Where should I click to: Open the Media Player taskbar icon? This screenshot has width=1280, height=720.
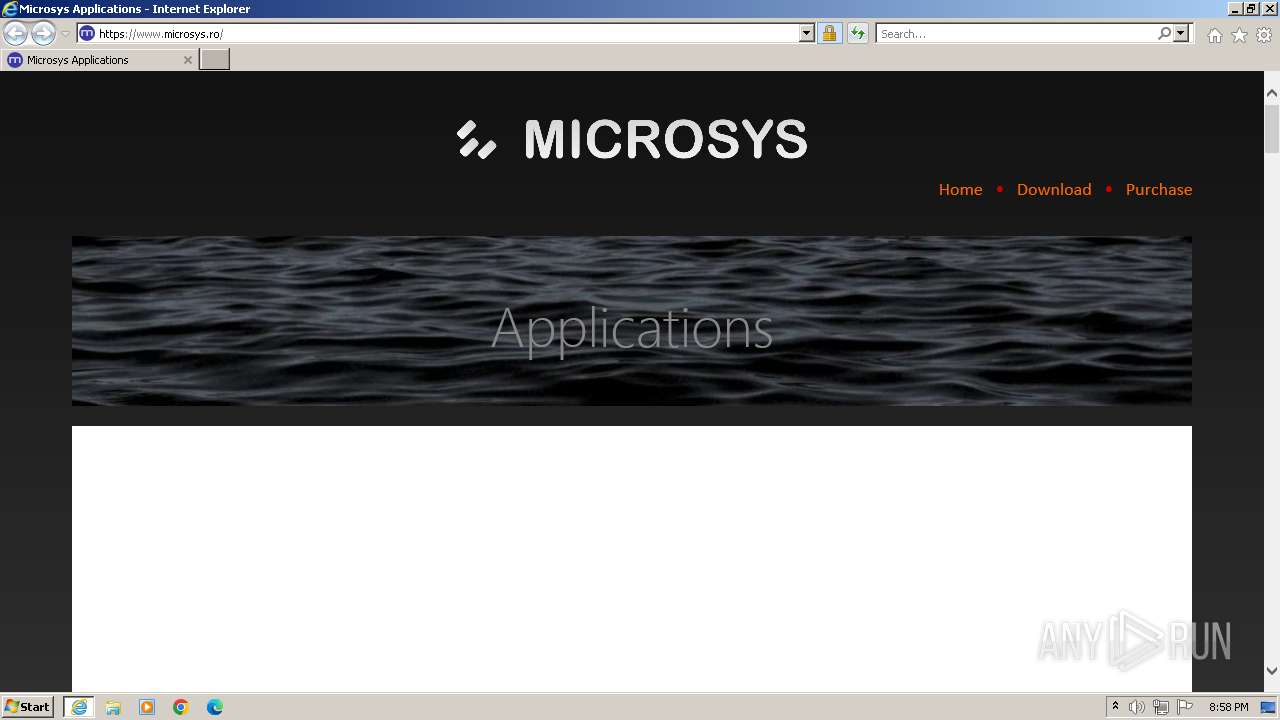pyautogui.click(x=147, y=707)
